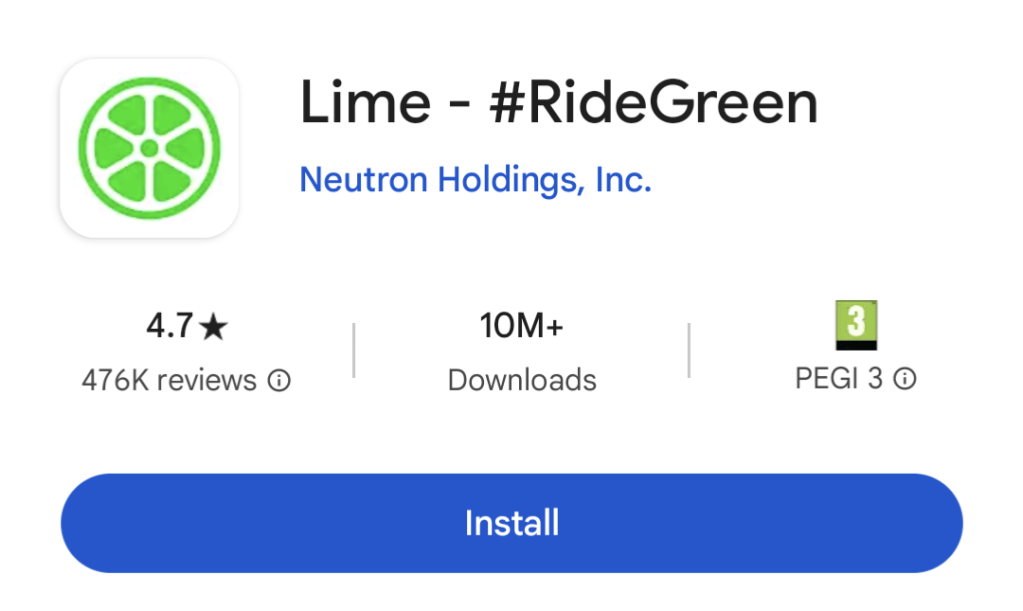Viewport: 1023px width, 611px height.
Task: Click the green PEGI 3 badge
Action: (x=855, y=321)
